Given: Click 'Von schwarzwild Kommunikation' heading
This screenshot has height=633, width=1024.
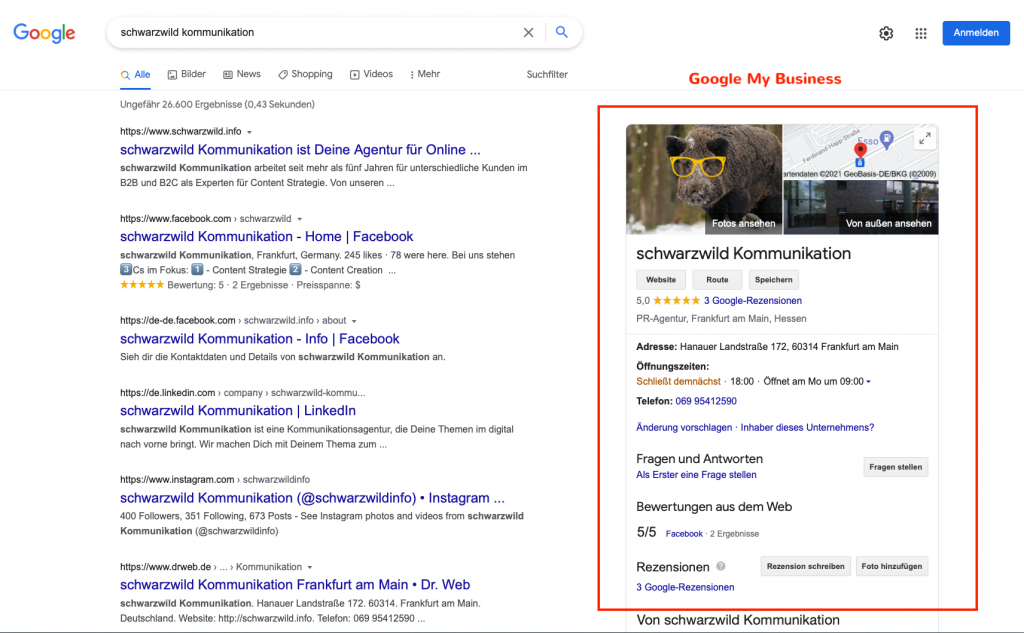Looking at the screenshot, I should pos(738,620).
